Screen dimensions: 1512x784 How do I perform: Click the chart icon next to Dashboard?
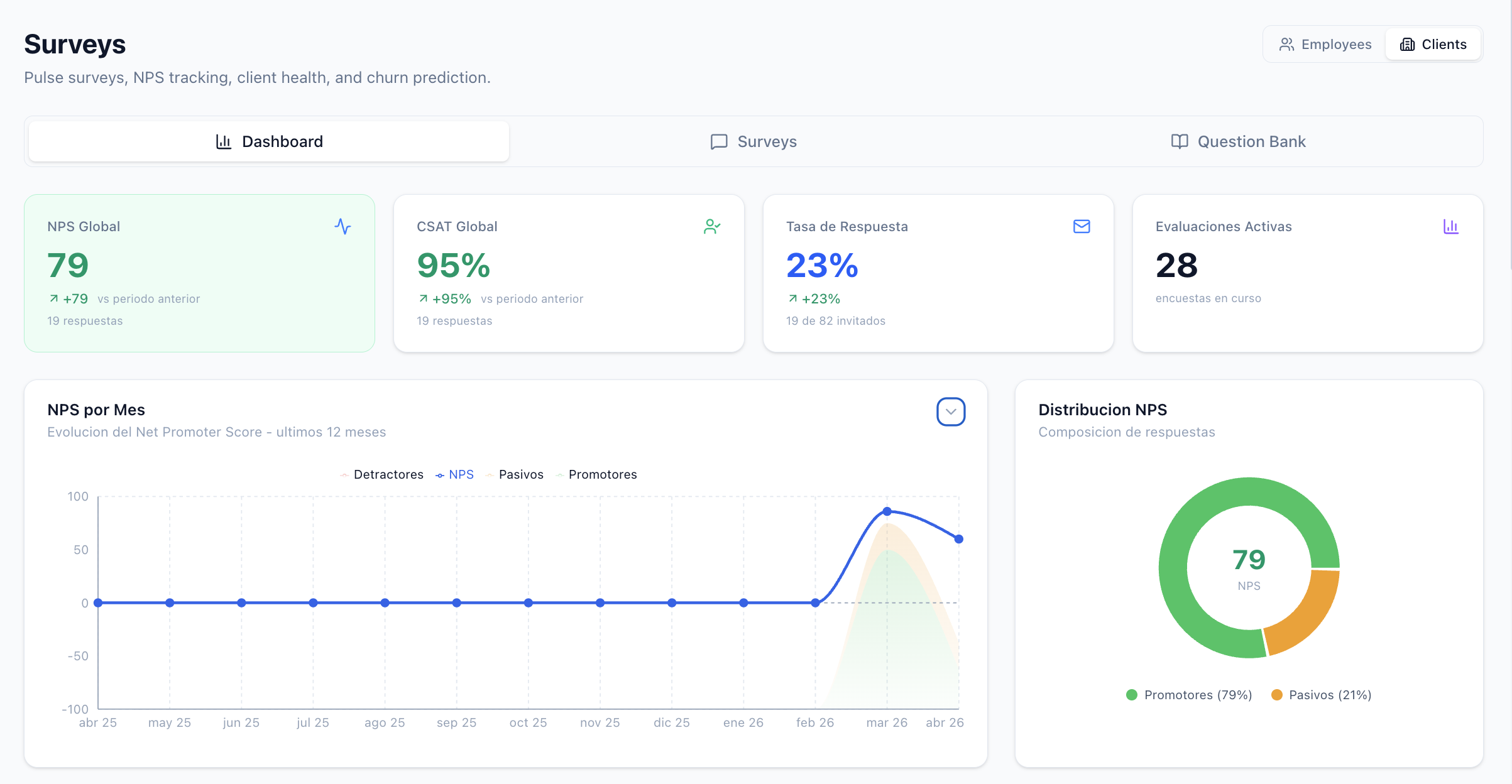coord(224,141)
